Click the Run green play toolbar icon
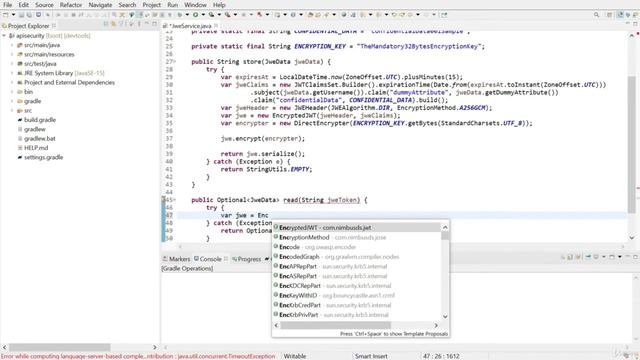Image resolution: width=640 pixels, height=360 pixels. point(196,15)
